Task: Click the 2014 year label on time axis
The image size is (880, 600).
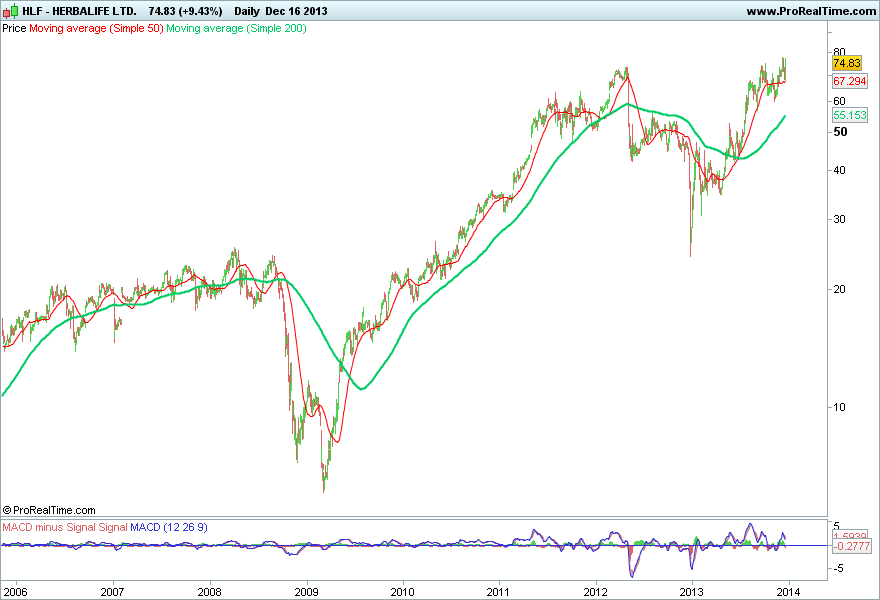Action: tap(789, 592)
